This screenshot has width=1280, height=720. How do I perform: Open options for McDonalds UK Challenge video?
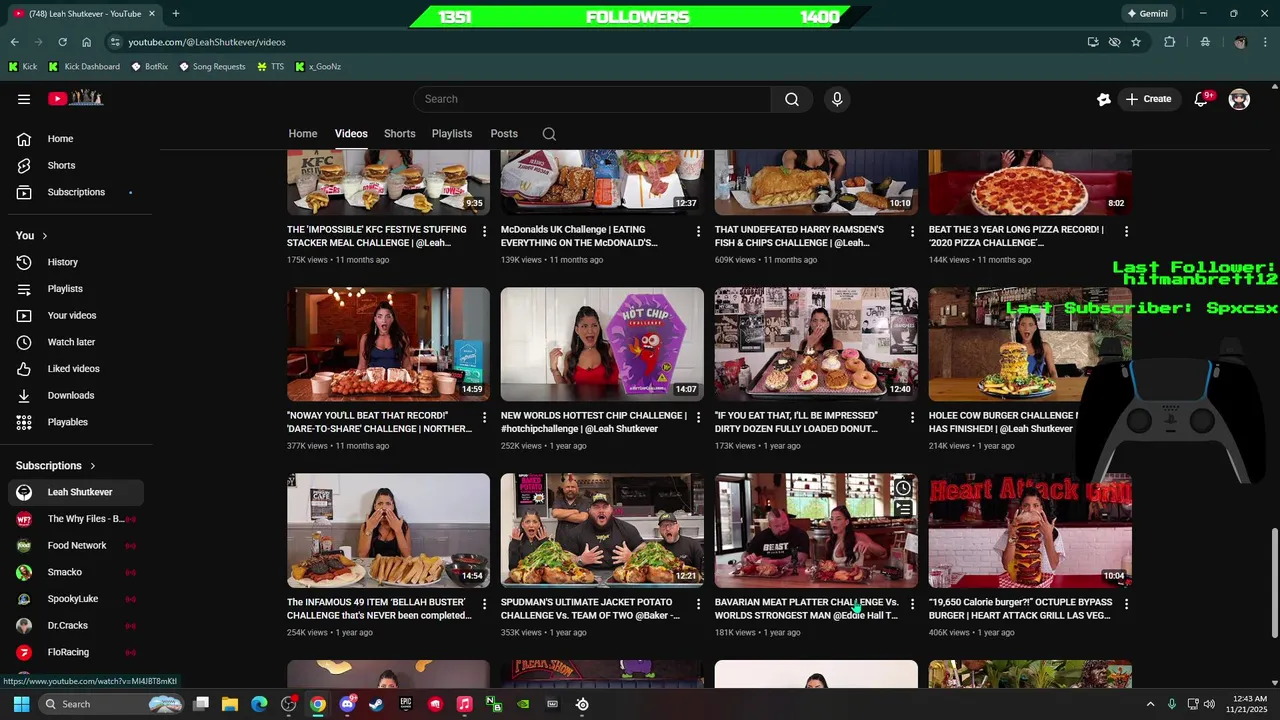(698, 231)
